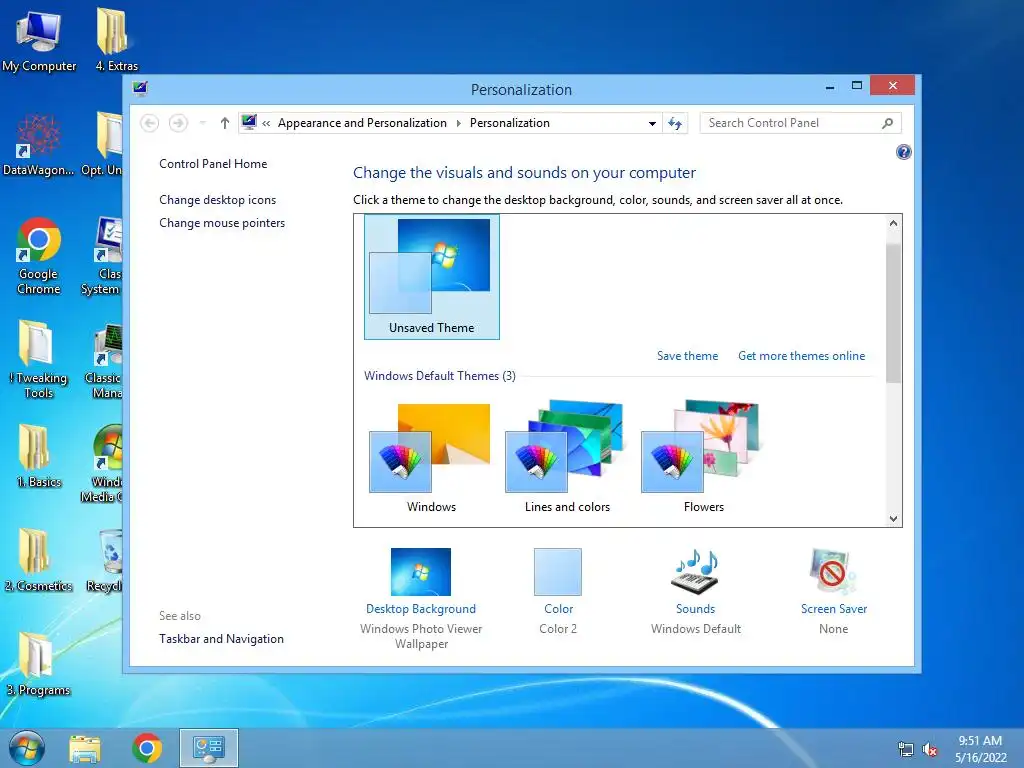
Task: Click the theme list scroll up arrow
Action: pos(893,223)
